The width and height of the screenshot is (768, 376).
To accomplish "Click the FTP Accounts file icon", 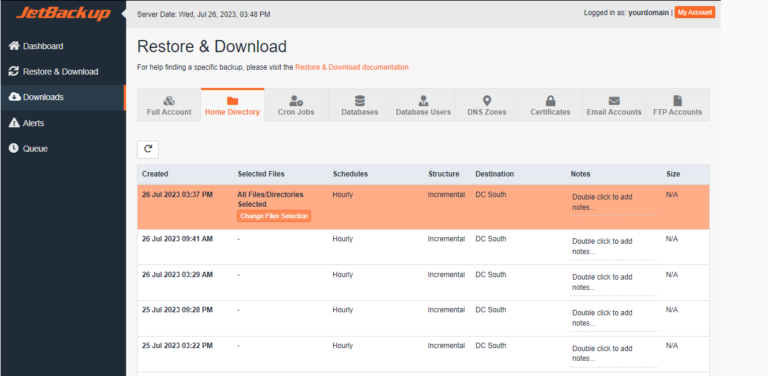I will click(677, 101).
